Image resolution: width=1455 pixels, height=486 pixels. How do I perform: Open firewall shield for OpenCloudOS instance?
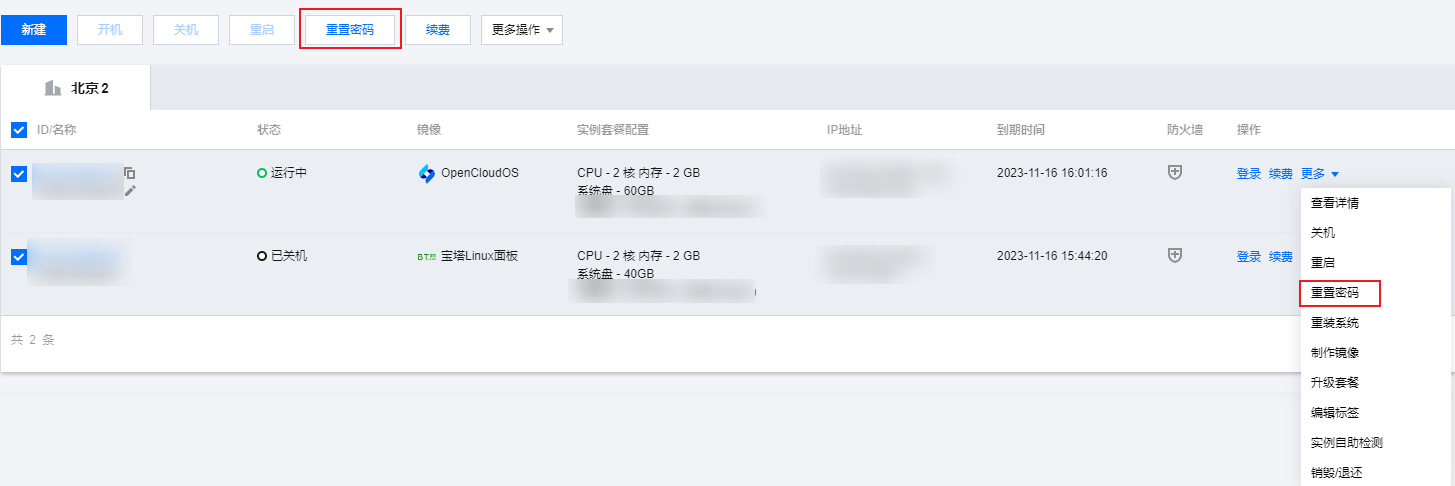[x=1176, y=173]
